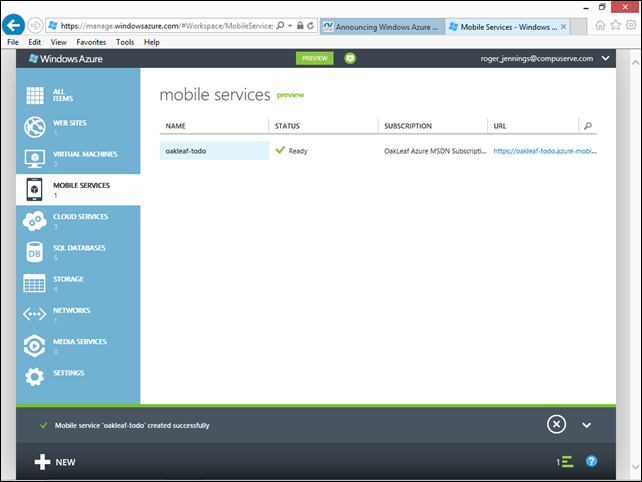Open the account dropdown chevron
Screen dimensions: 642x482
pos(606,59)
